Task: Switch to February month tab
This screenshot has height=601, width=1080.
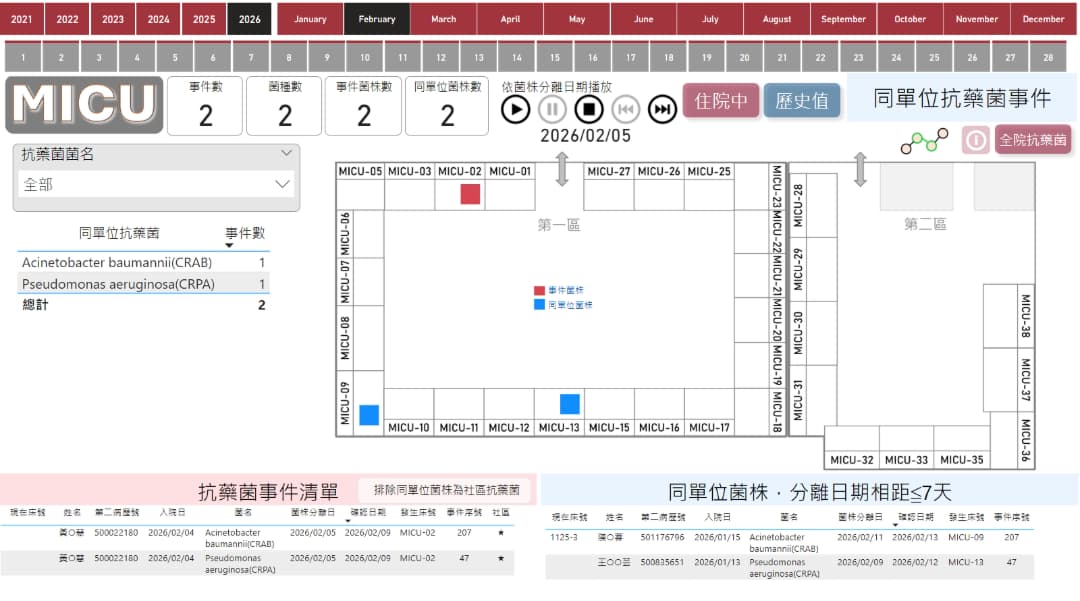Action: point(377,19)
